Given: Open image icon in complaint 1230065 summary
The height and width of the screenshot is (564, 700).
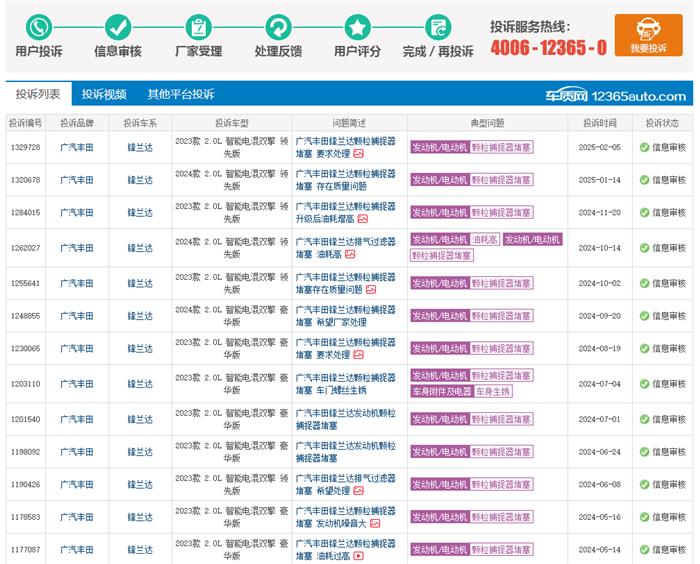Looking at the screenshot, I should tap(358, 355).
